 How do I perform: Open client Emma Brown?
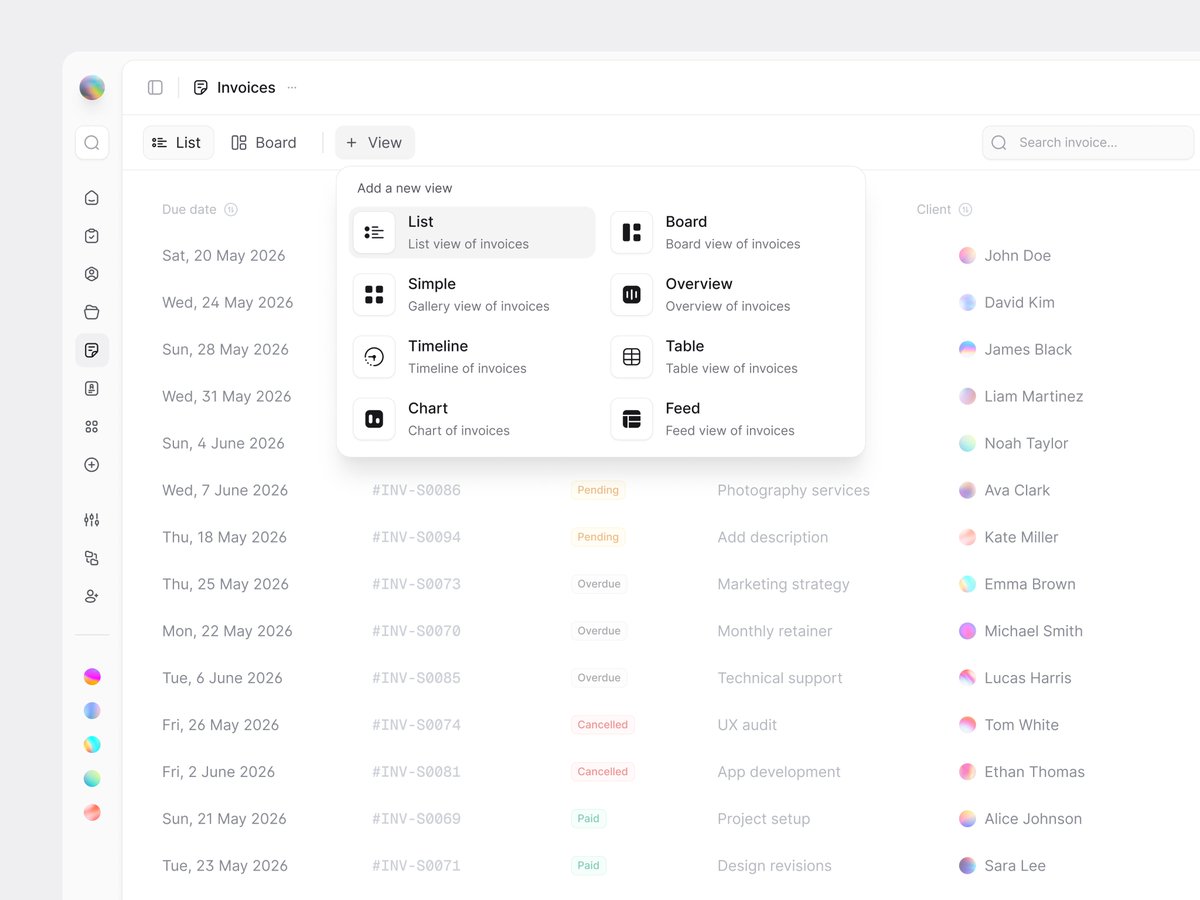(1030, 584)
